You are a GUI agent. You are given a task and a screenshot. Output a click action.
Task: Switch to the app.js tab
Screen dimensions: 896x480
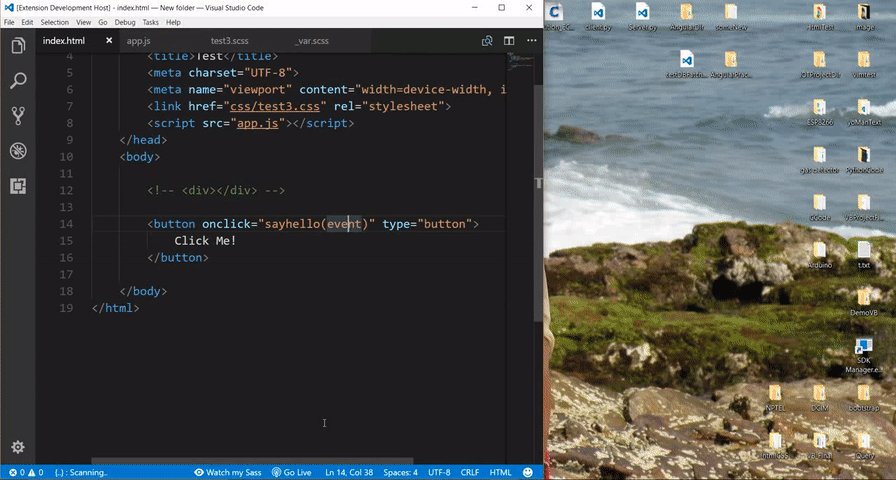(x=138, y=41)
